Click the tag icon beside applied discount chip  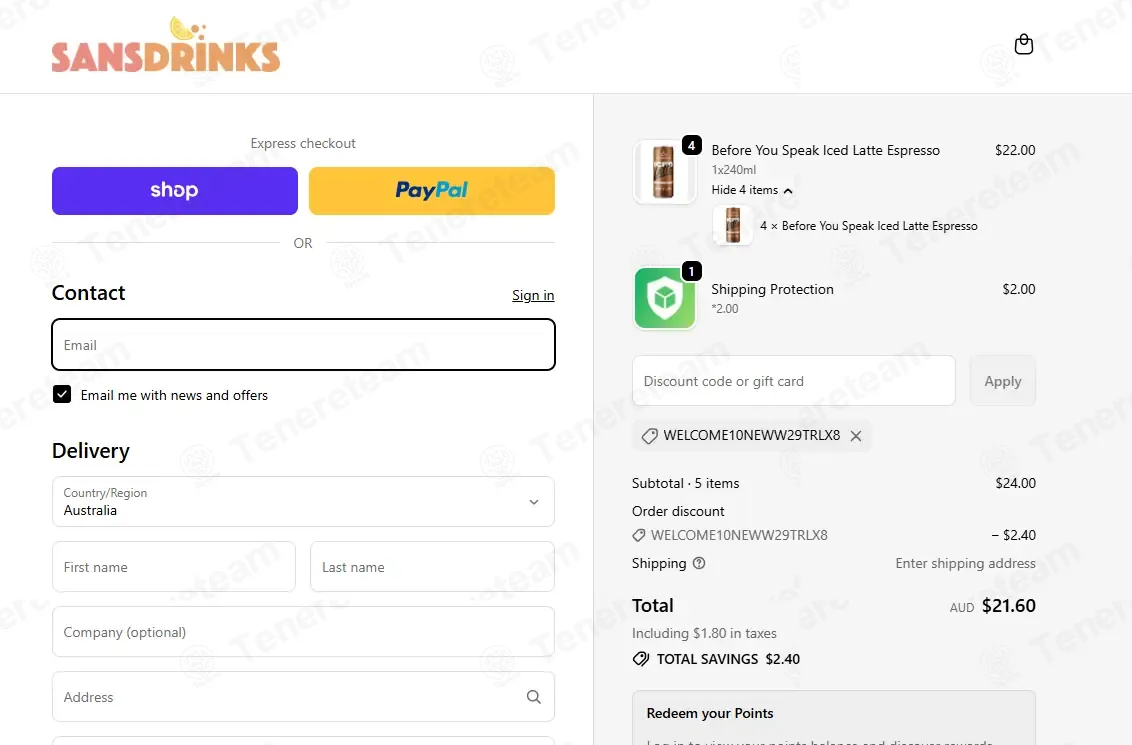tap(650, 436)
